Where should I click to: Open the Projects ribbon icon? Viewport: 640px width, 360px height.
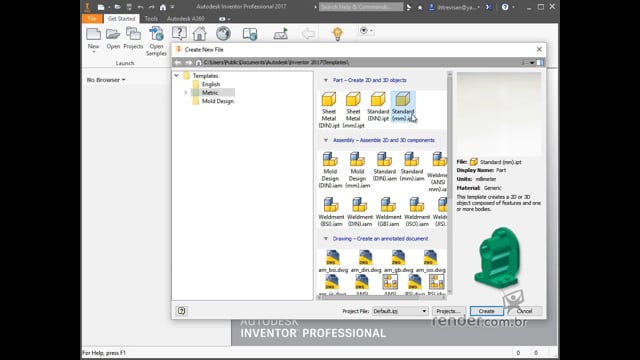click(133, 34)
